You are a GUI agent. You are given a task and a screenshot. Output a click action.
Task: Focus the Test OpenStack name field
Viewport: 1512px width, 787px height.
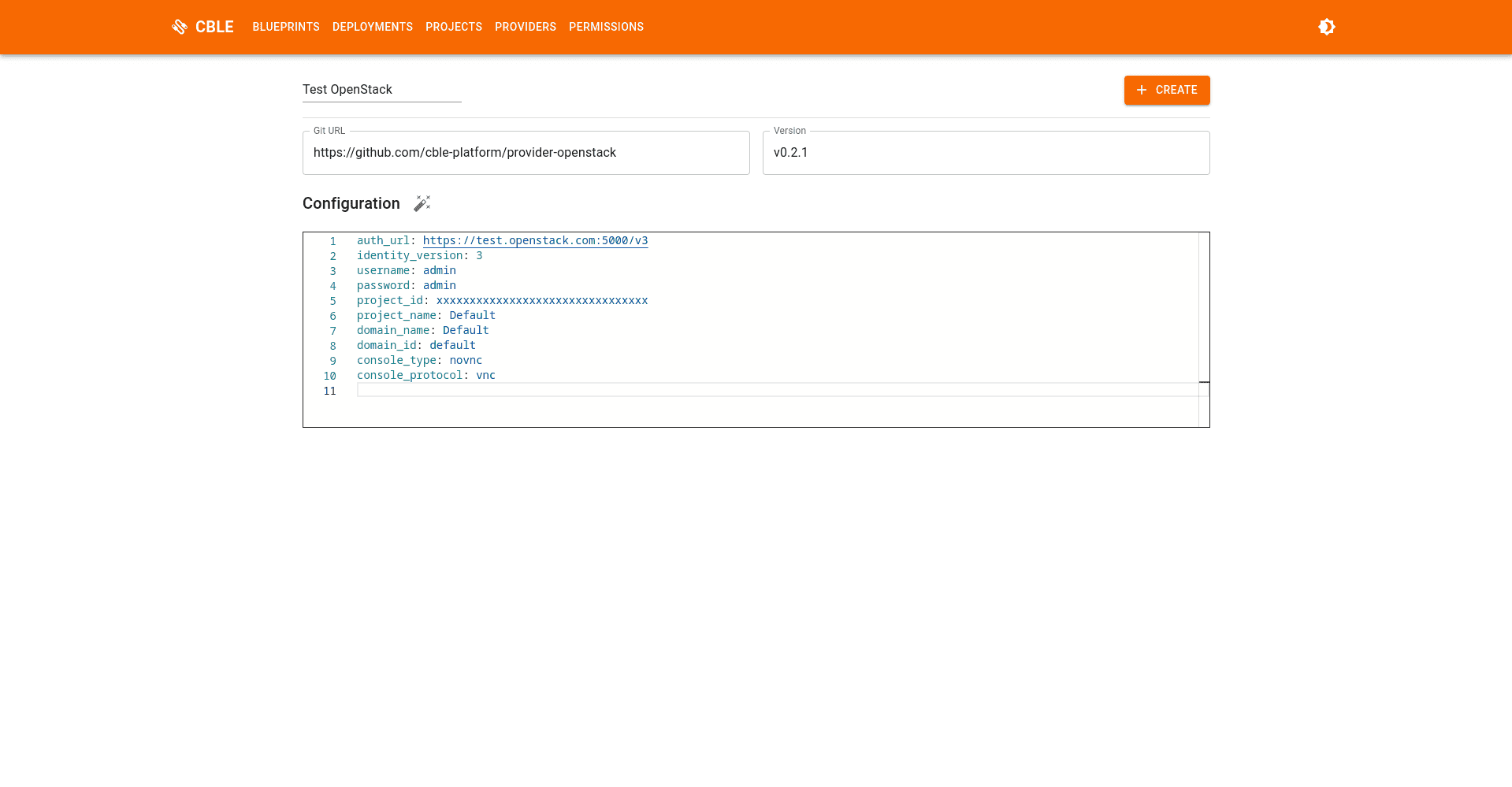point(381,90)
